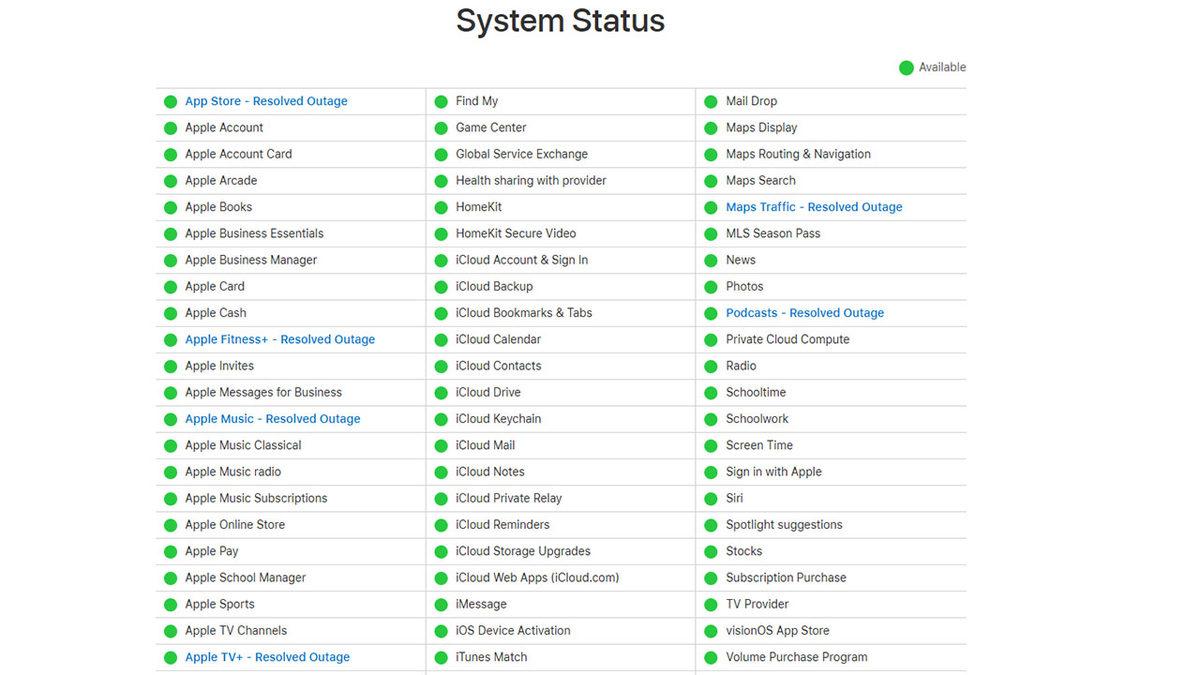1200x675 pixels.
Task: Open the Apple TV+ Resolved Outage link
Action: (x=267, y=656)
